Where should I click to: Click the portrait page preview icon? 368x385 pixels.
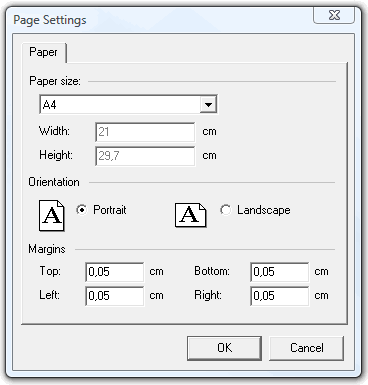[x=52, y=215]
